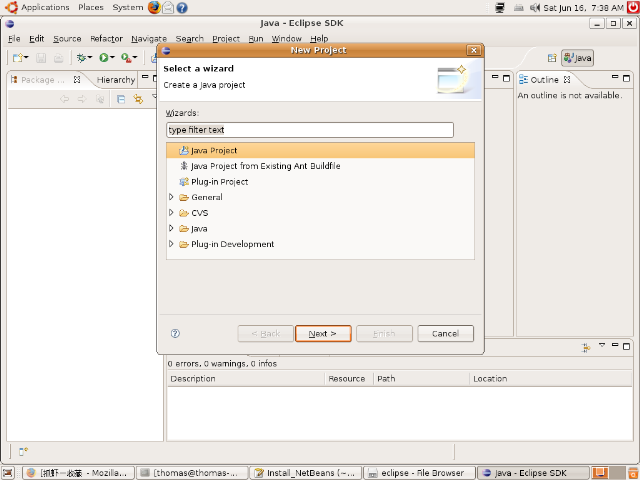
Task: Click Problems view filter icon
Action: 586,347
